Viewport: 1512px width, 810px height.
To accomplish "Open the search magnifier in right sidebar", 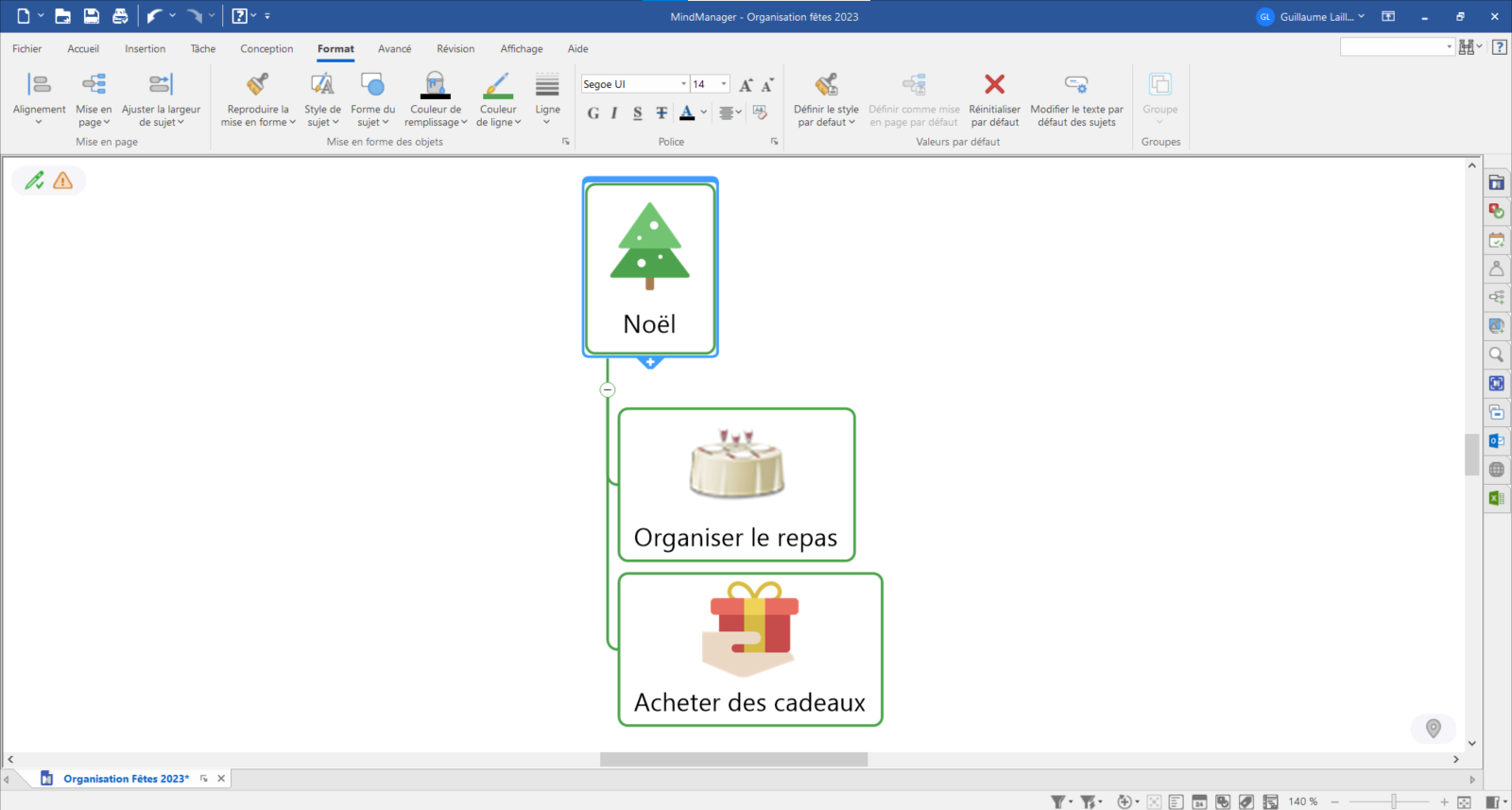I will (x=1496, y=355).
